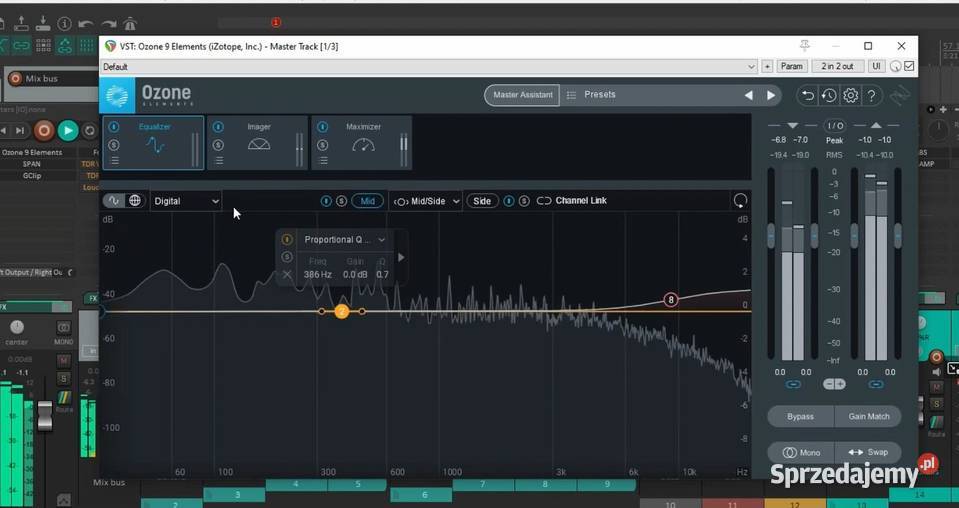Click the I/O meter button
This screenshot has width=959, height=508.
coord(835,125)
